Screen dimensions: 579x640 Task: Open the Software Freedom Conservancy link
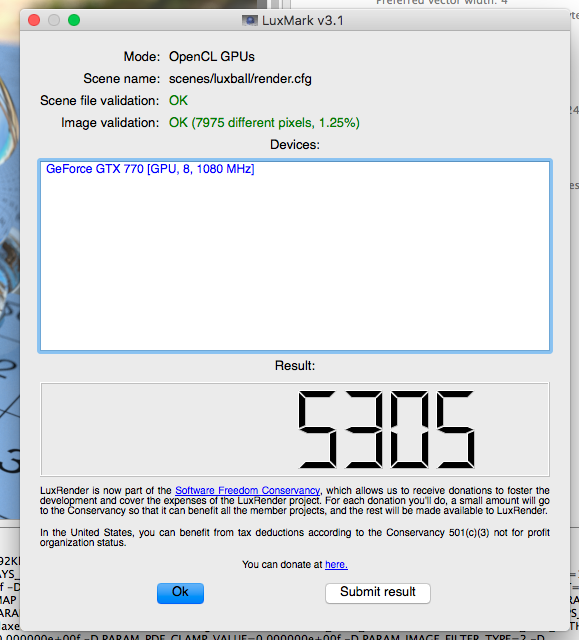point(247,490)
